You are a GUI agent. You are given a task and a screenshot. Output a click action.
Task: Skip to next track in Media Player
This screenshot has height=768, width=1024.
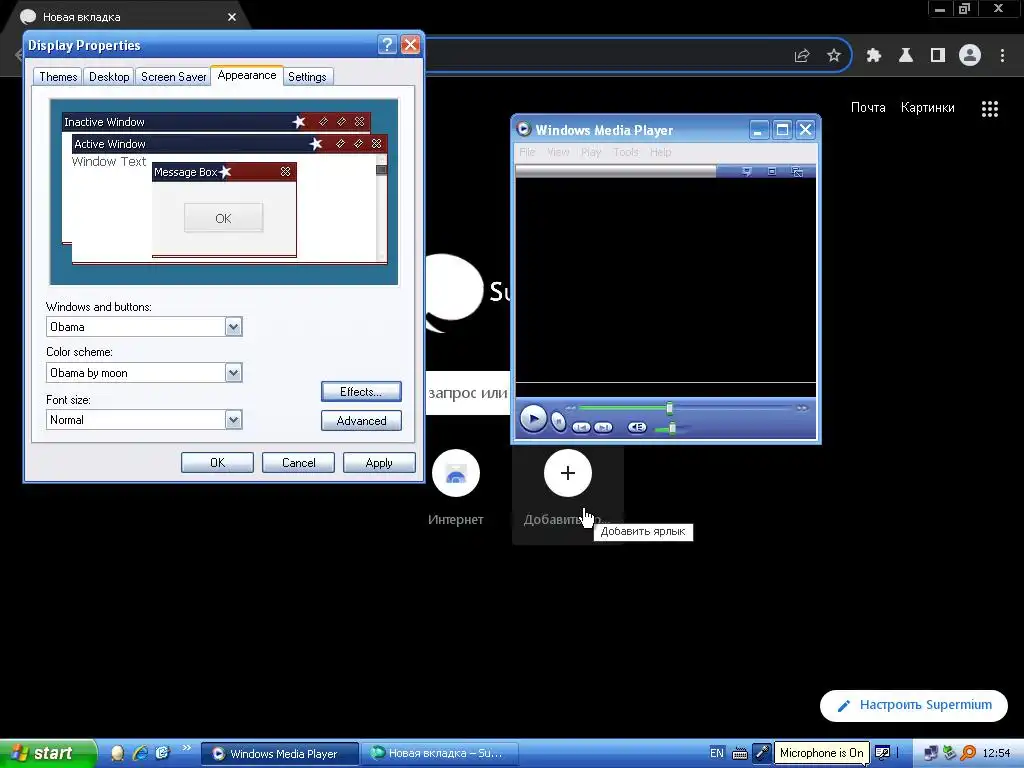click(603, 427)
